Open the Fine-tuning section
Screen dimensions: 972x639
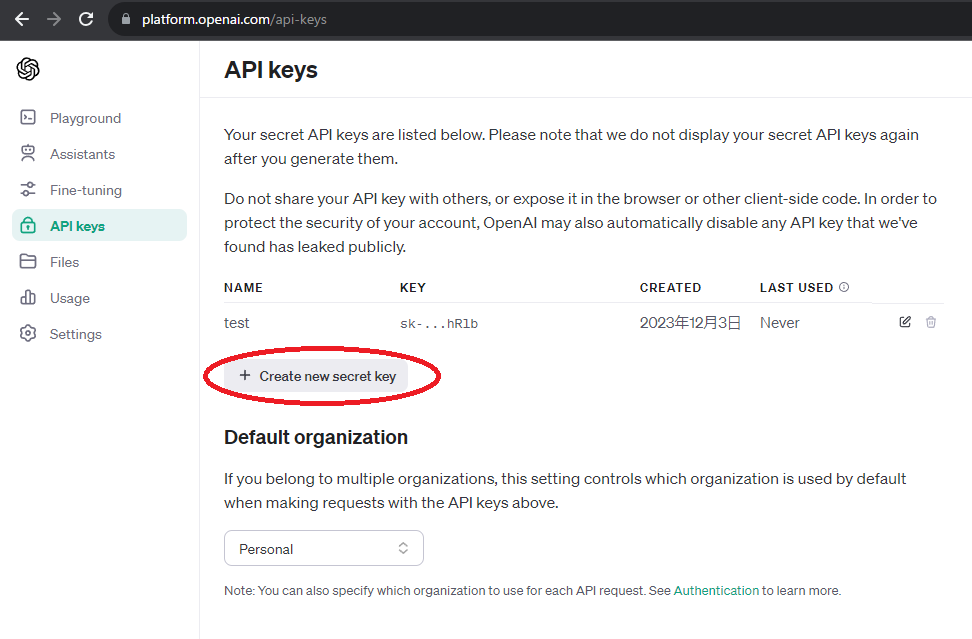pyautogui.click(x=86, y=189)
